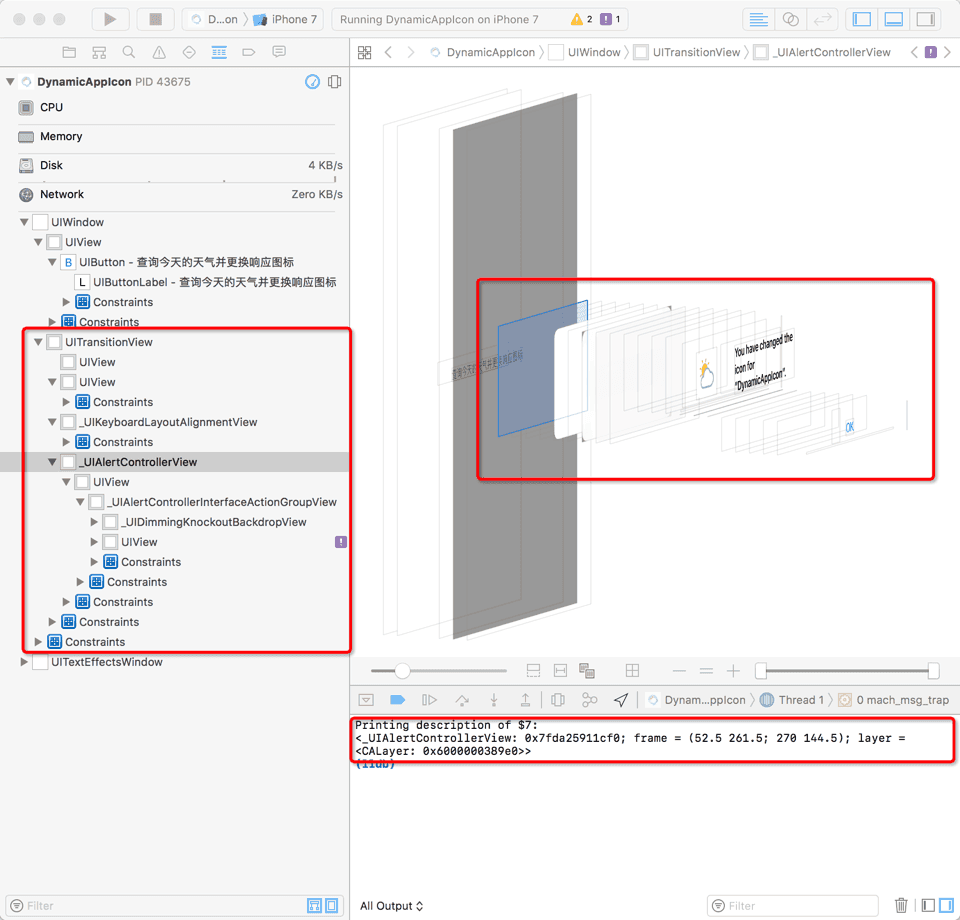This screenshot has width=960, height=920.
Task: Click the Step Over button
Action: point(462,700)
